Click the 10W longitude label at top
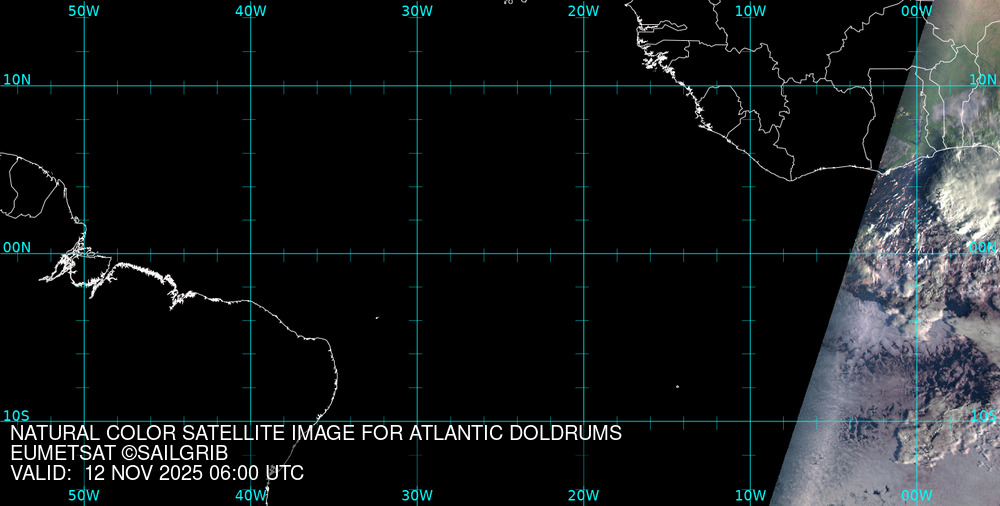 pyautogui.click(x=750, y=10)
